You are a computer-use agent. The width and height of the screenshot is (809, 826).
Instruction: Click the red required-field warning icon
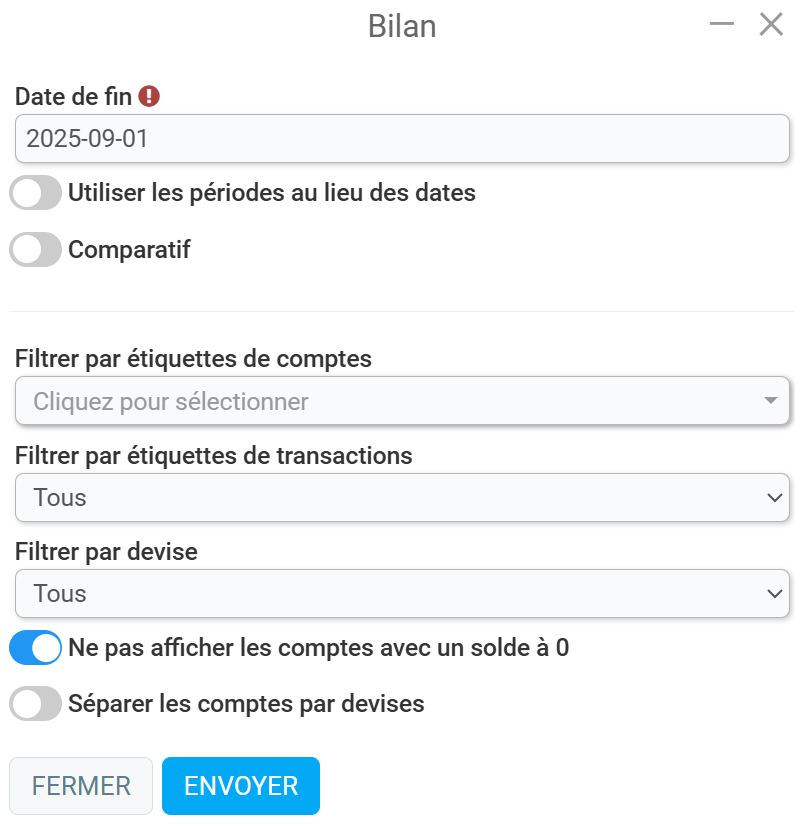149,96
